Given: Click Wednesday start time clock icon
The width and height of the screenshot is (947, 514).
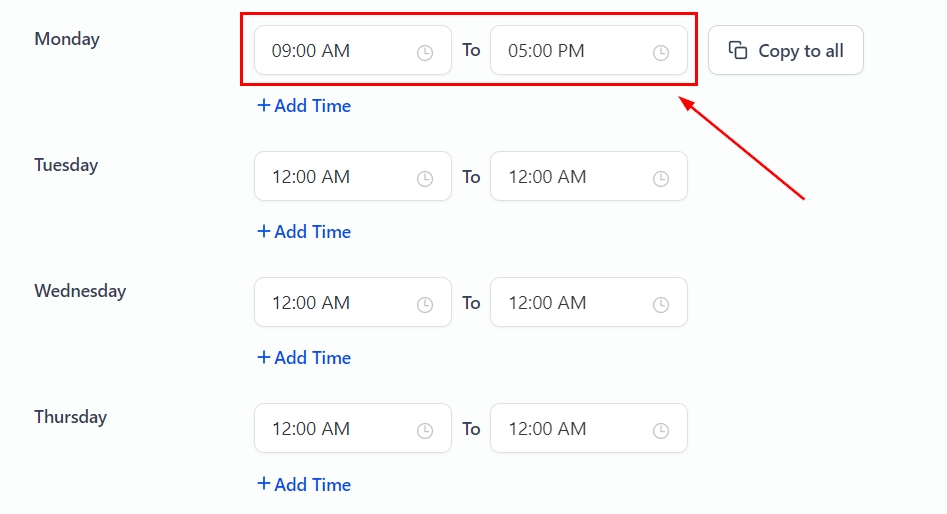Looking at the screenshot, I should click(x=425, y=304).
